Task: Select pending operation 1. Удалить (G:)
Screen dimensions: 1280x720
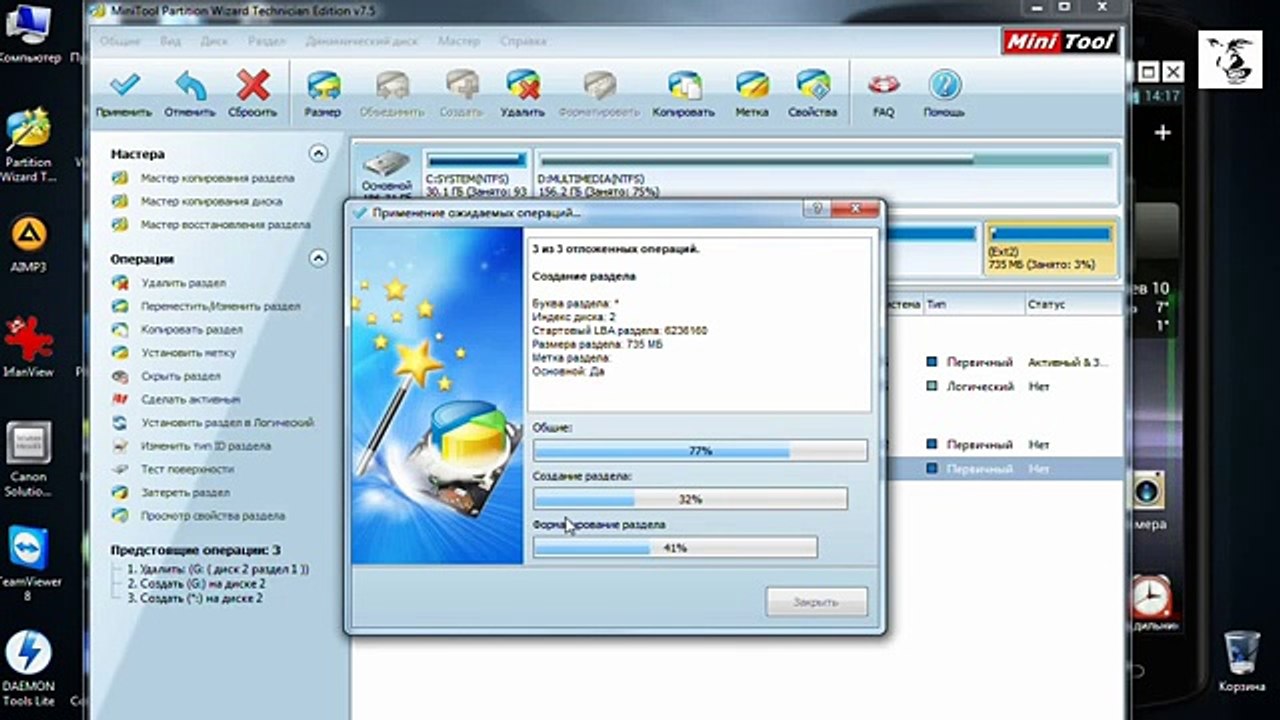Action: tap(217, 569)
